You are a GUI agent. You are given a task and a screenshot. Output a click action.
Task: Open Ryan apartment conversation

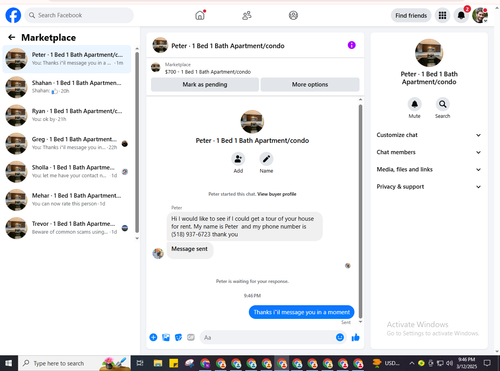(67, 115)
